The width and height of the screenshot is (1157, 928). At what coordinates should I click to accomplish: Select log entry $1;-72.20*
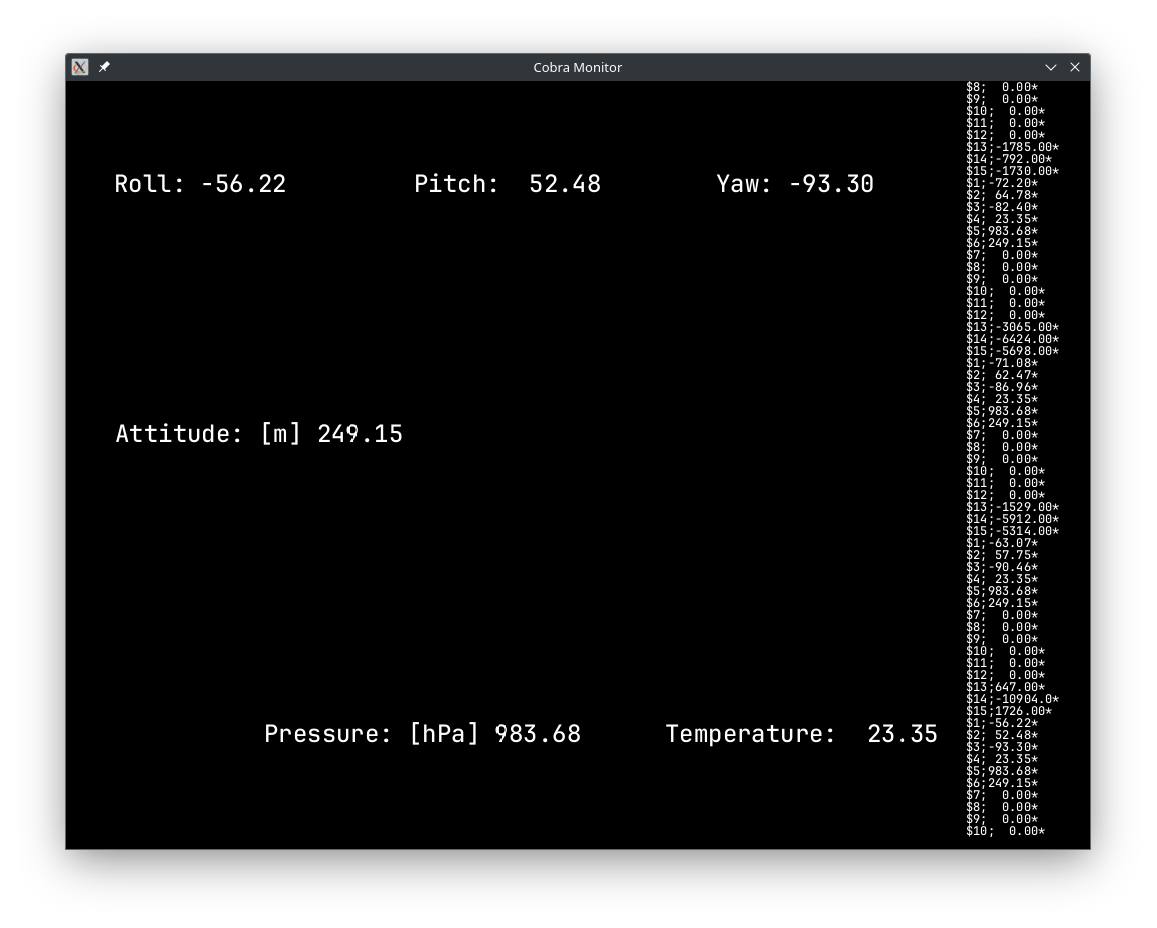click(x=1002, y=183)
